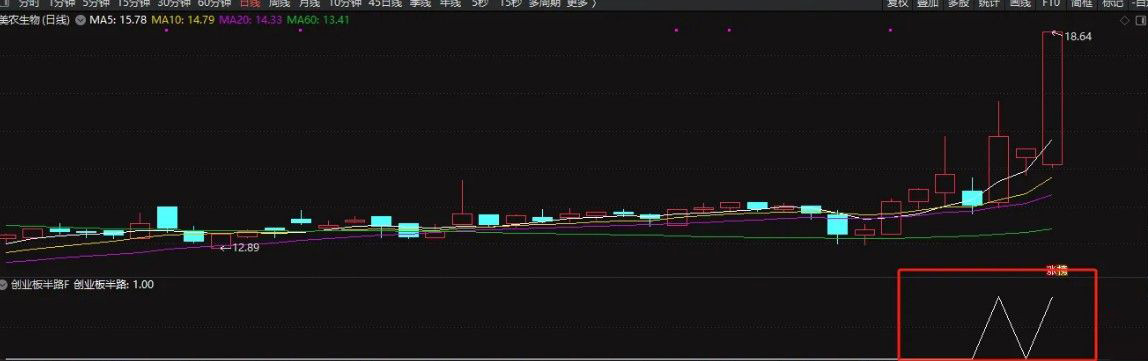
Task: Click the purple dot marker above the last candles
Action: pos(890,30)
